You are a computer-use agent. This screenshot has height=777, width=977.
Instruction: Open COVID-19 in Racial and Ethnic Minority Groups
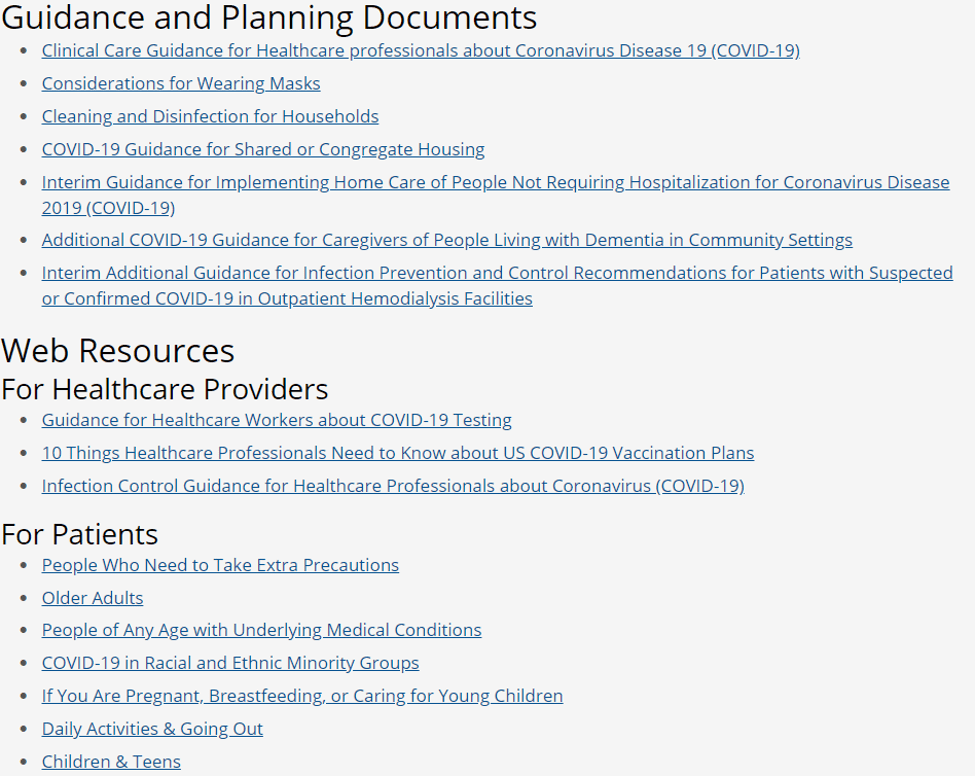pos(230,664)
